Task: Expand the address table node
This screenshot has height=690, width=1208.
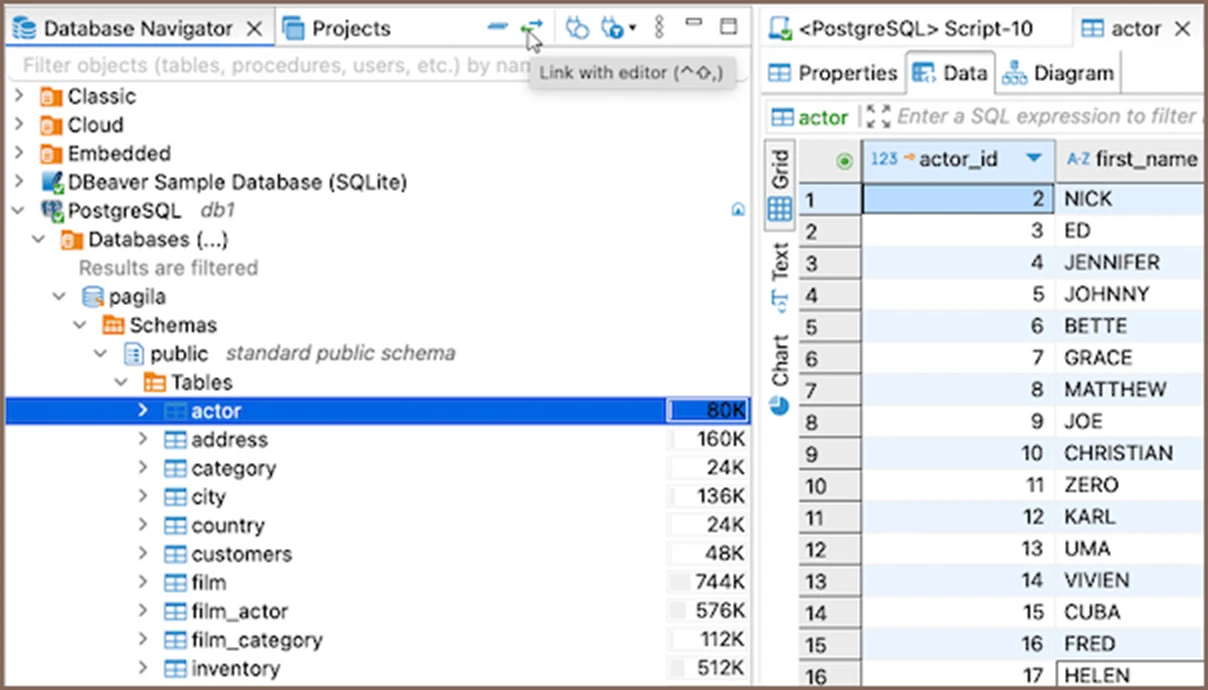Action: pos(143,440)
